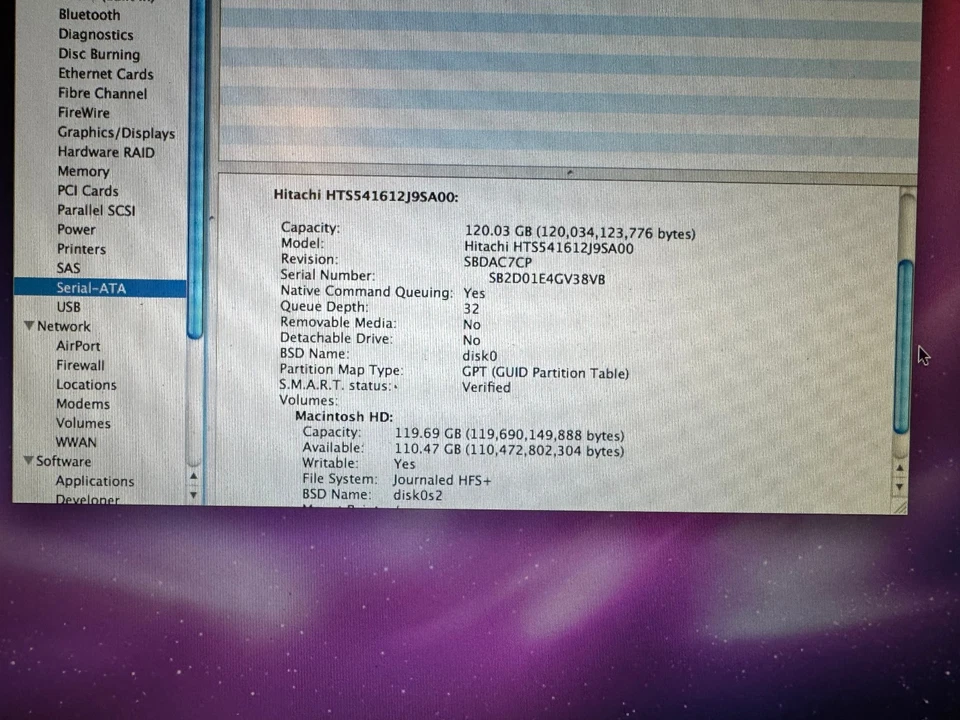Image resolution: width=960 pixels, height=720 pixels.
Task: Select USB below Serial-ATA
Action: point(68,306)
